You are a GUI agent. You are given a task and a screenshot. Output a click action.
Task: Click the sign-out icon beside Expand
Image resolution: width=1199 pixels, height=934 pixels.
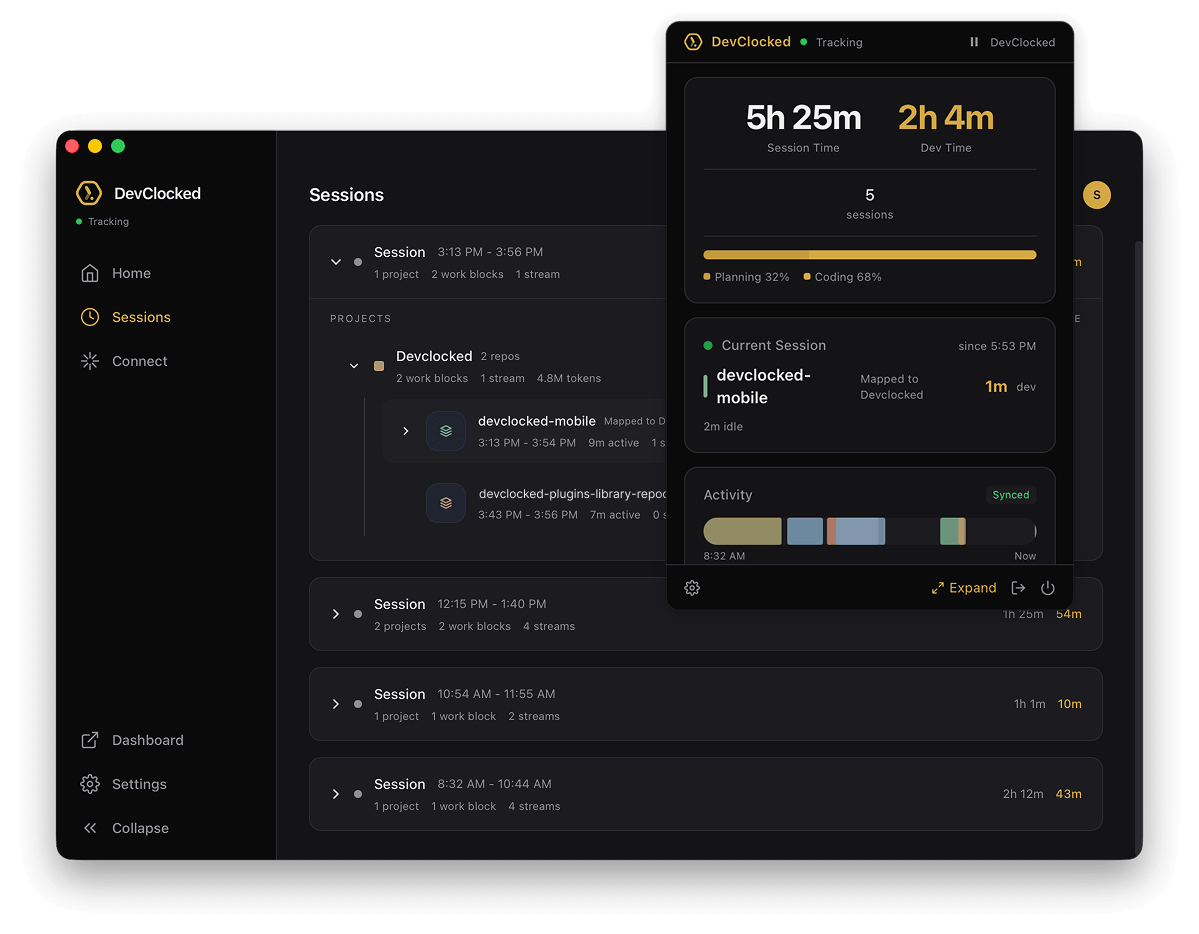coord(1018,588)
